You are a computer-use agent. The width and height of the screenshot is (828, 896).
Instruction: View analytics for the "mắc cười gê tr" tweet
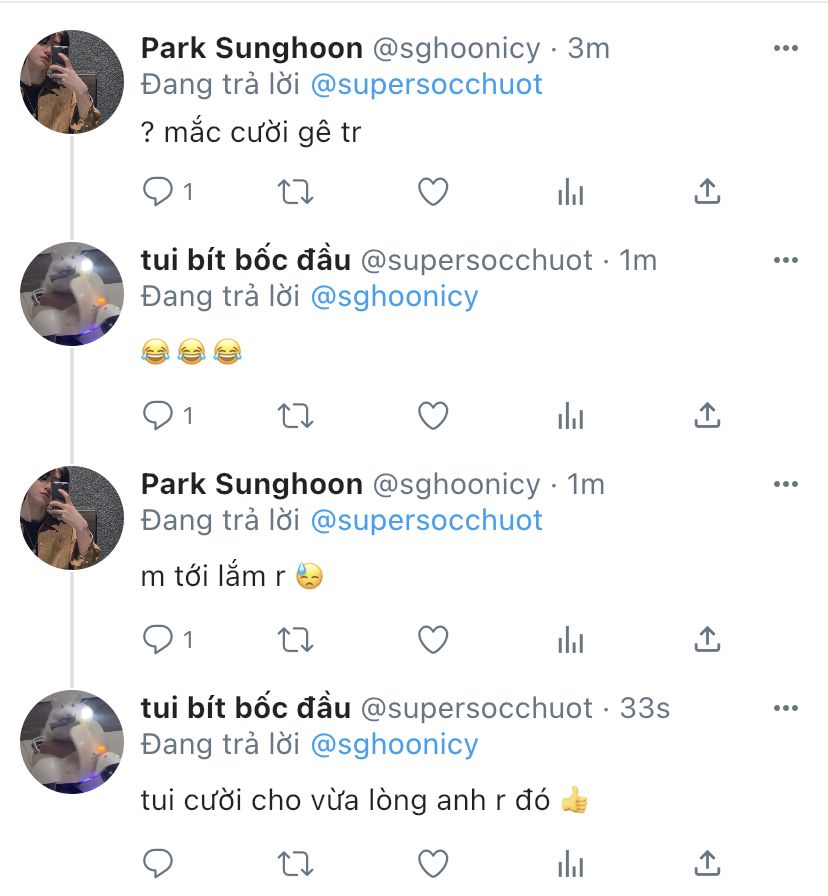point(570,191)
